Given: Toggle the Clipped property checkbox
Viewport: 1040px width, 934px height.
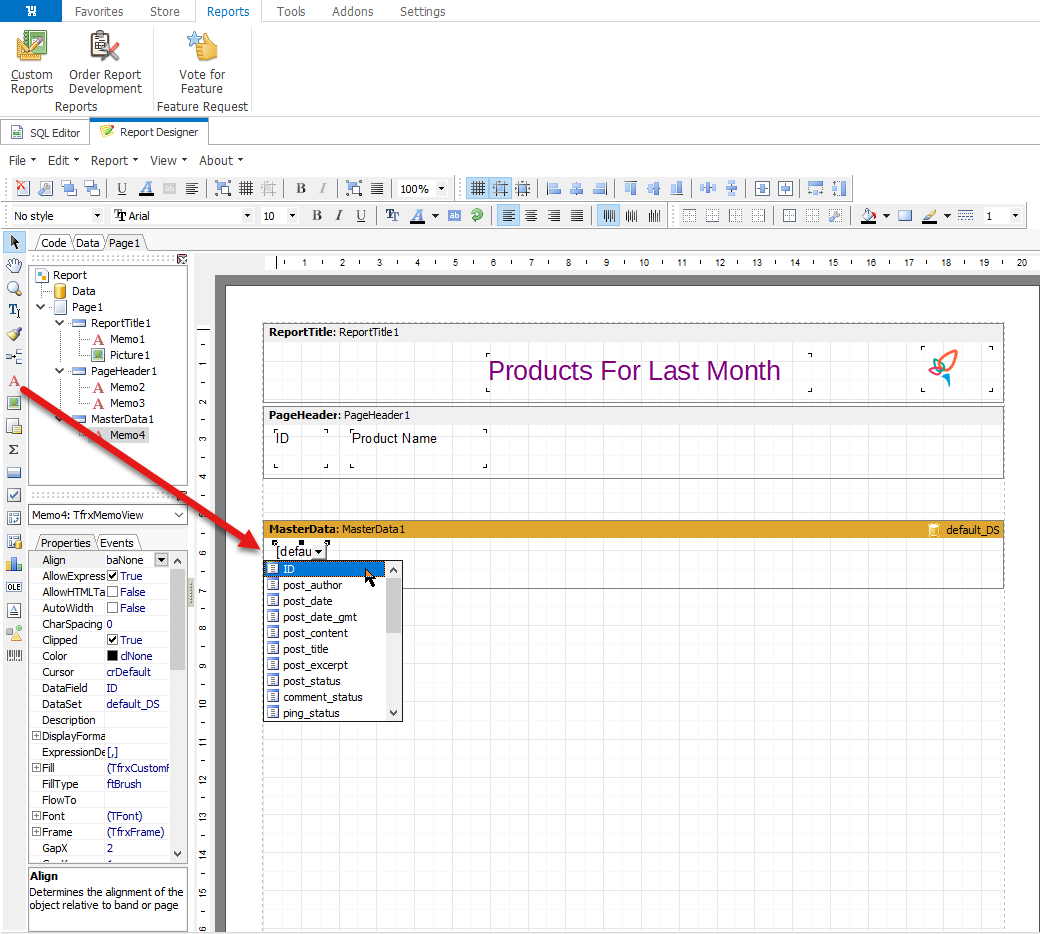Looking at the screenshot, I should click(113, 640).
